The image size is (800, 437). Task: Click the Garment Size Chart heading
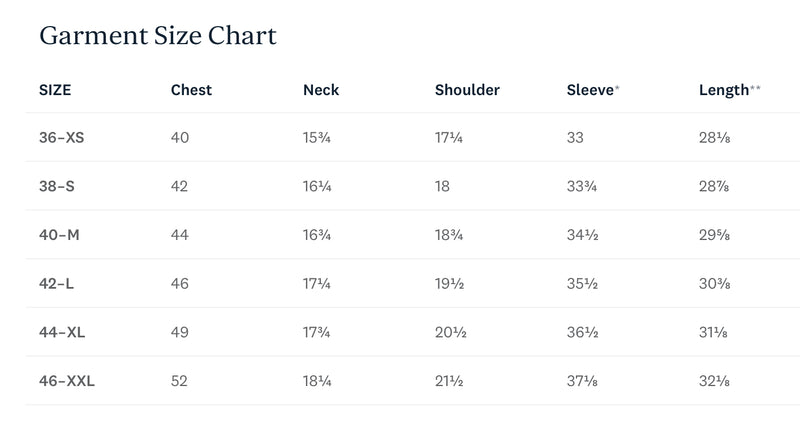point(158,36)
